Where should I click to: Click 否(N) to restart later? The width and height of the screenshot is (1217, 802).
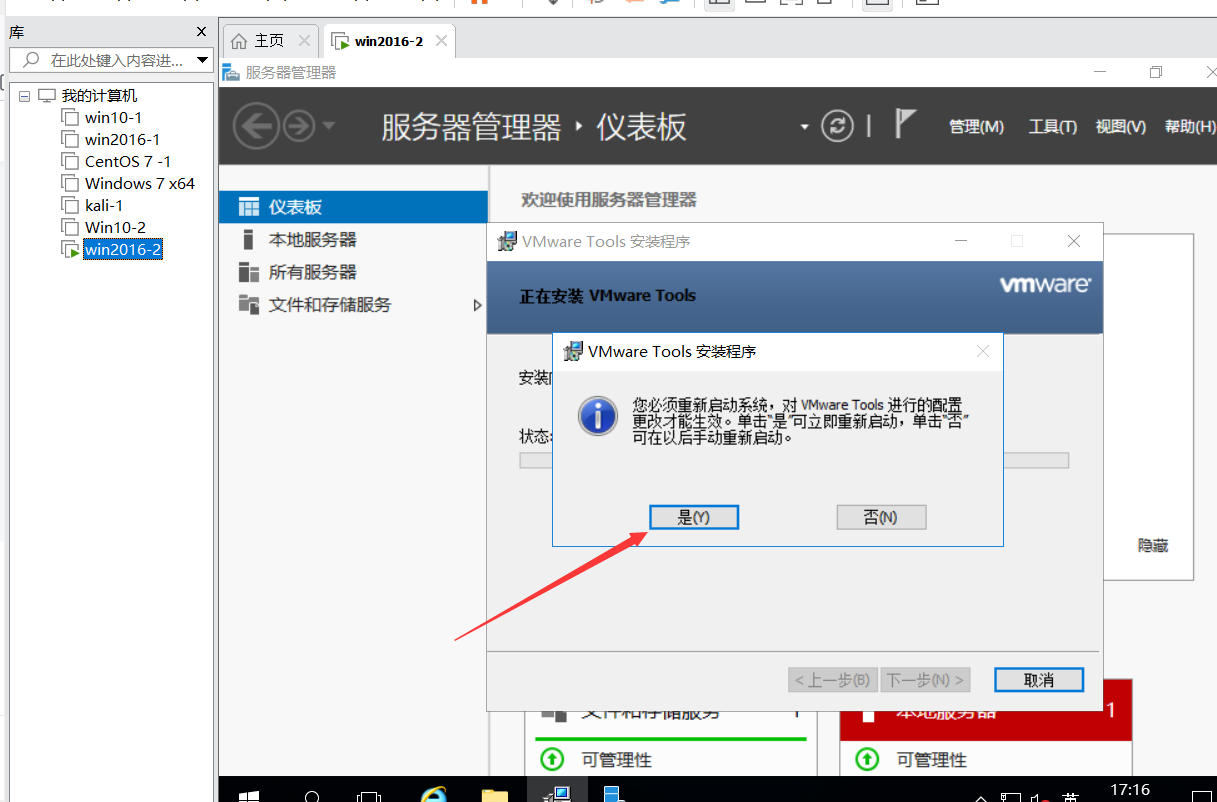pyautogui.click(x=881, y=517)
